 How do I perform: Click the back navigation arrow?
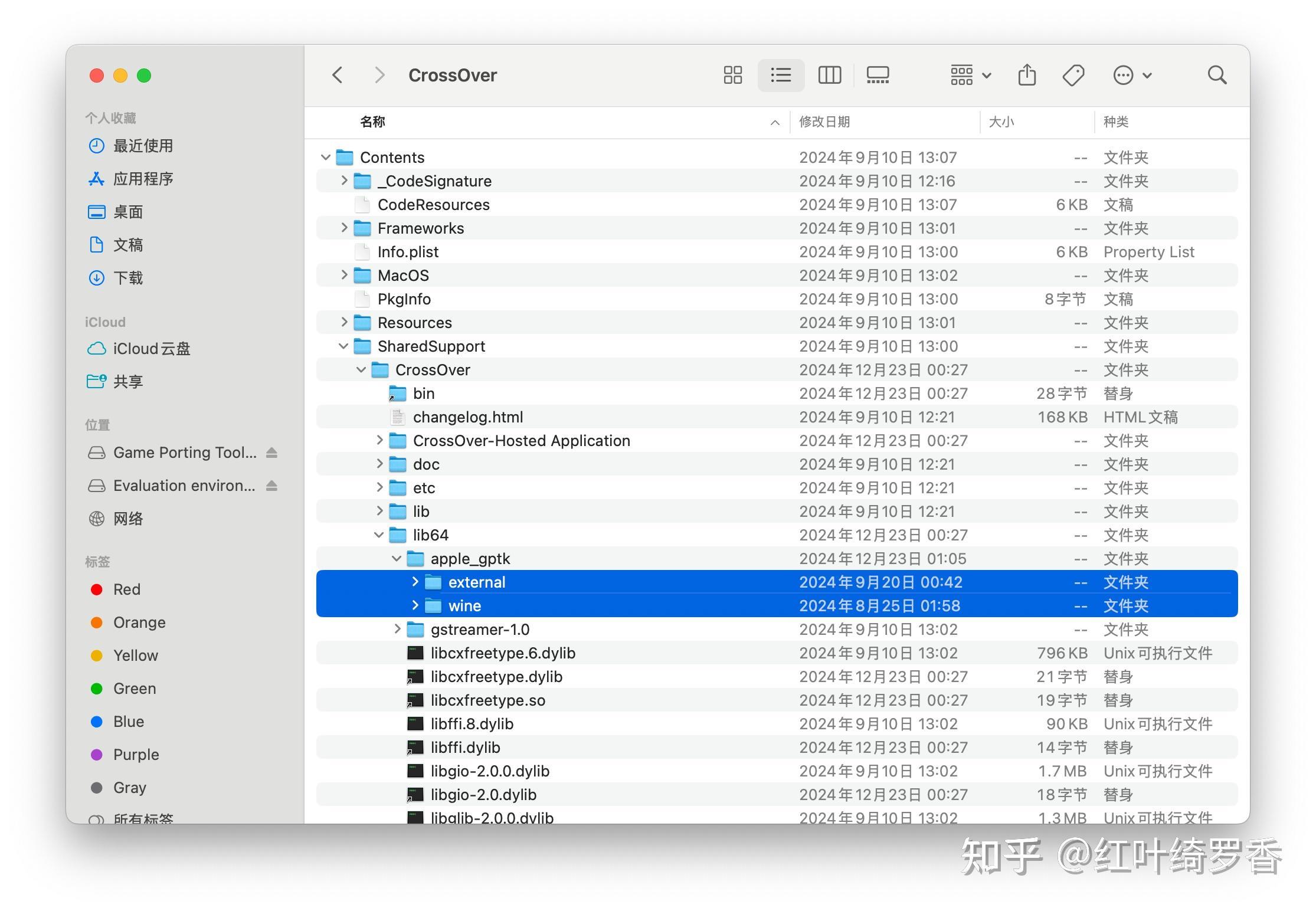point(338,75)
